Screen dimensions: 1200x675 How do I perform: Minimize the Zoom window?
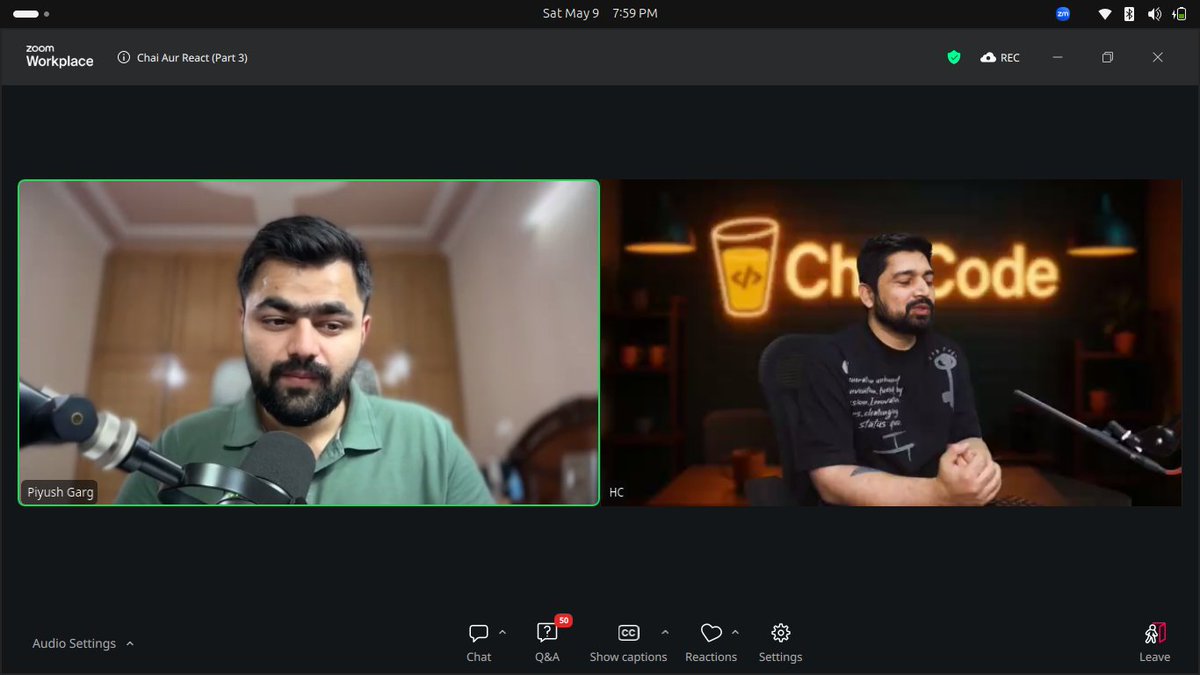tap(1058, 58)
